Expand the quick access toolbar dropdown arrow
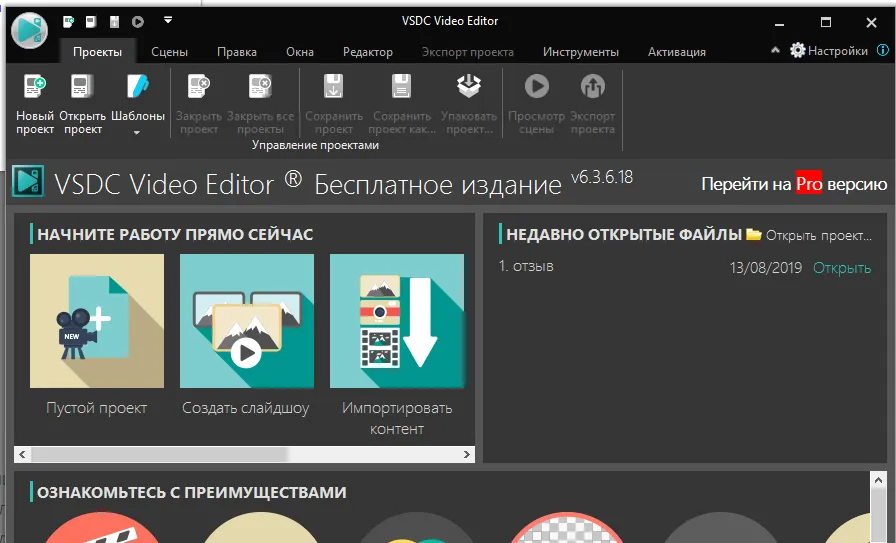This screenshot has height=543, width=896. click(168, 20)
